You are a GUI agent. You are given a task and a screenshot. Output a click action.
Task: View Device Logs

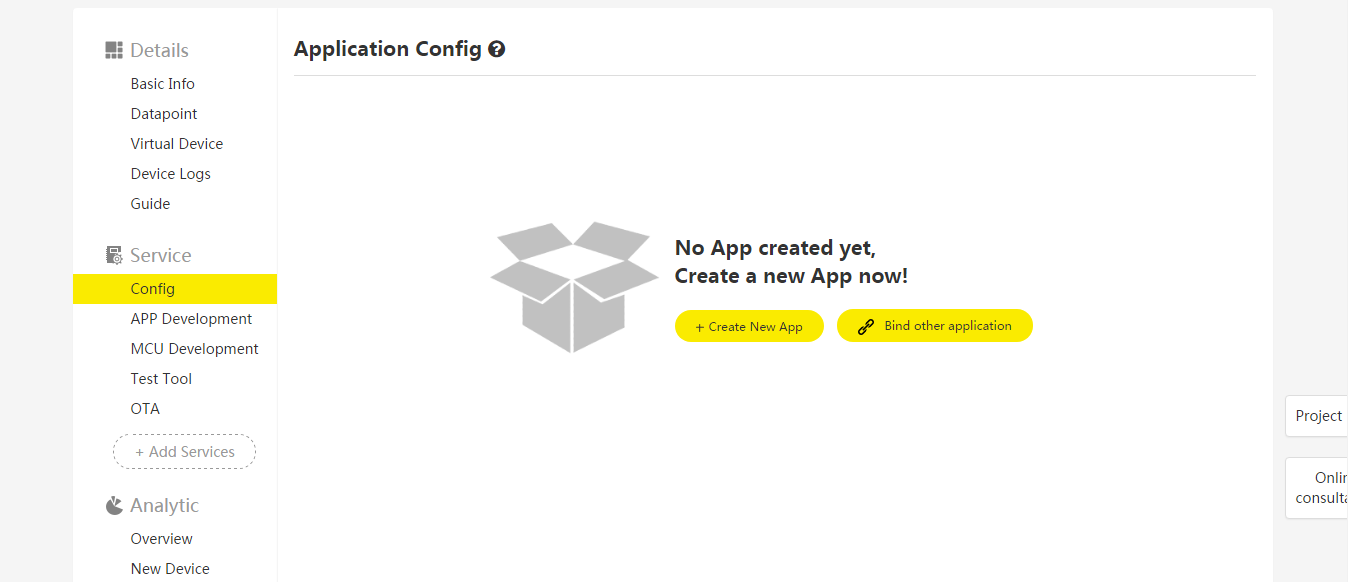point(170,173)
